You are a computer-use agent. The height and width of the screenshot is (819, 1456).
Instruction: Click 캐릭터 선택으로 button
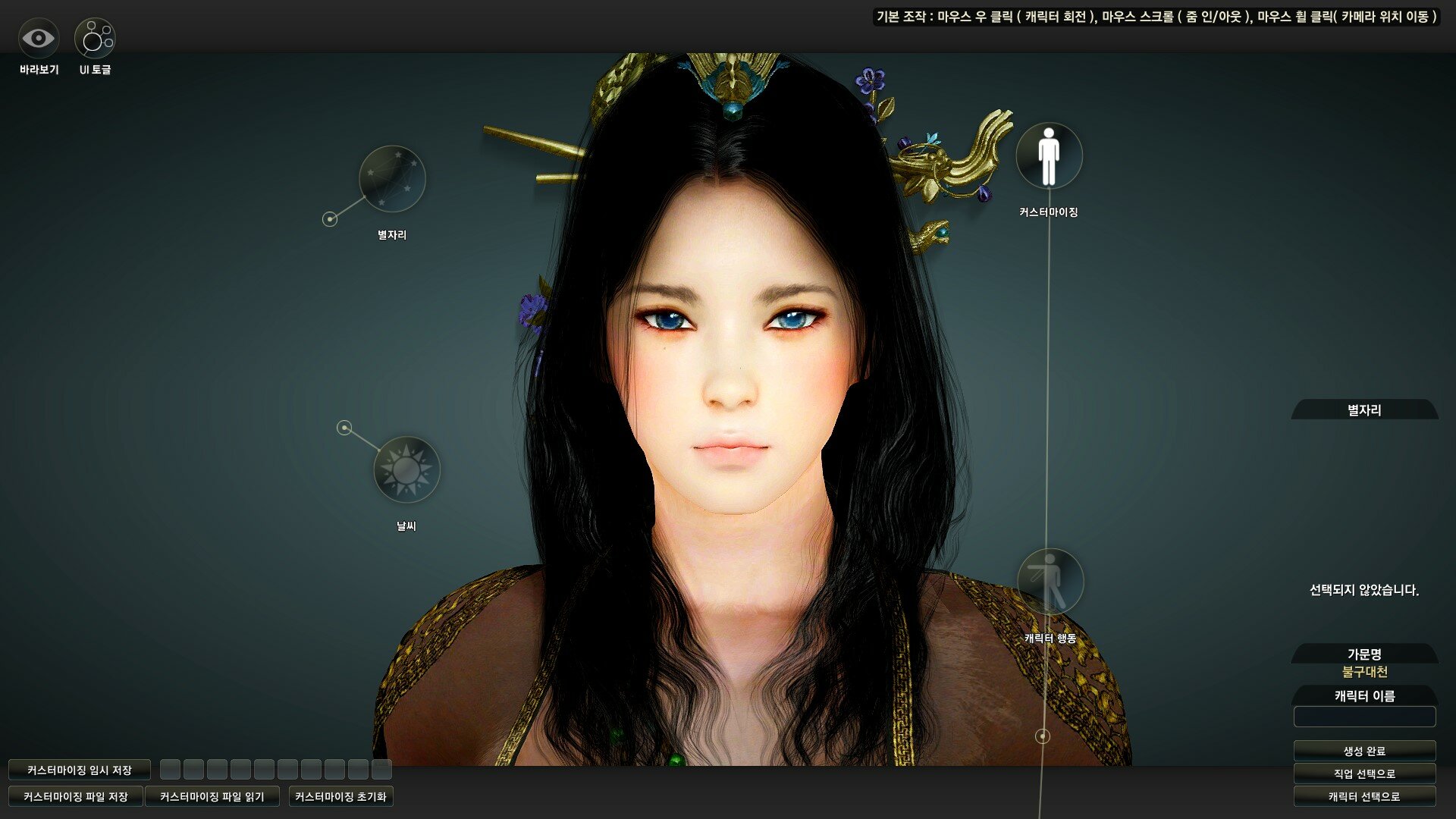[1364, 796]
